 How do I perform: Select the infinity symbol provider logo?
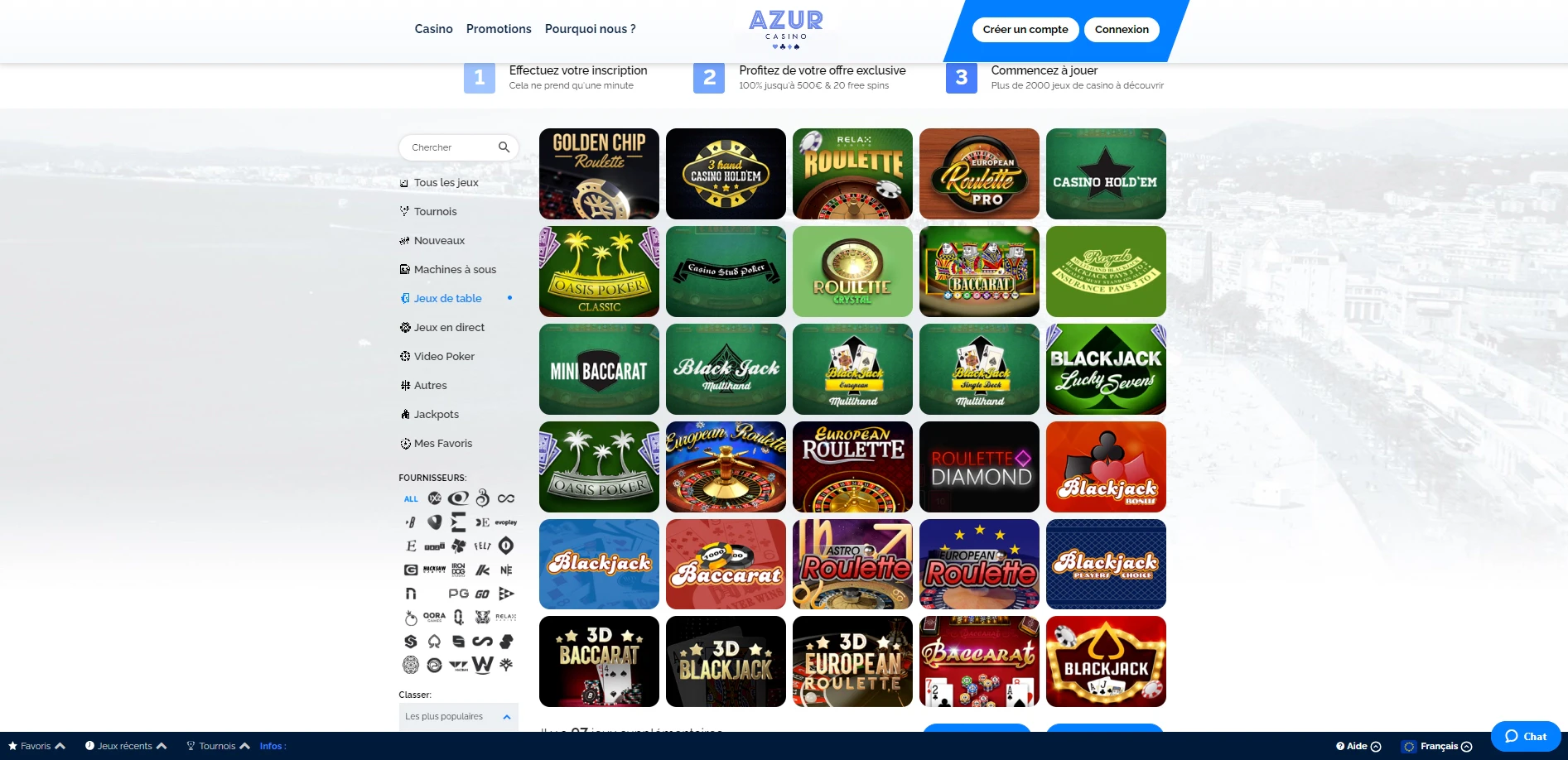click(506, 498)
